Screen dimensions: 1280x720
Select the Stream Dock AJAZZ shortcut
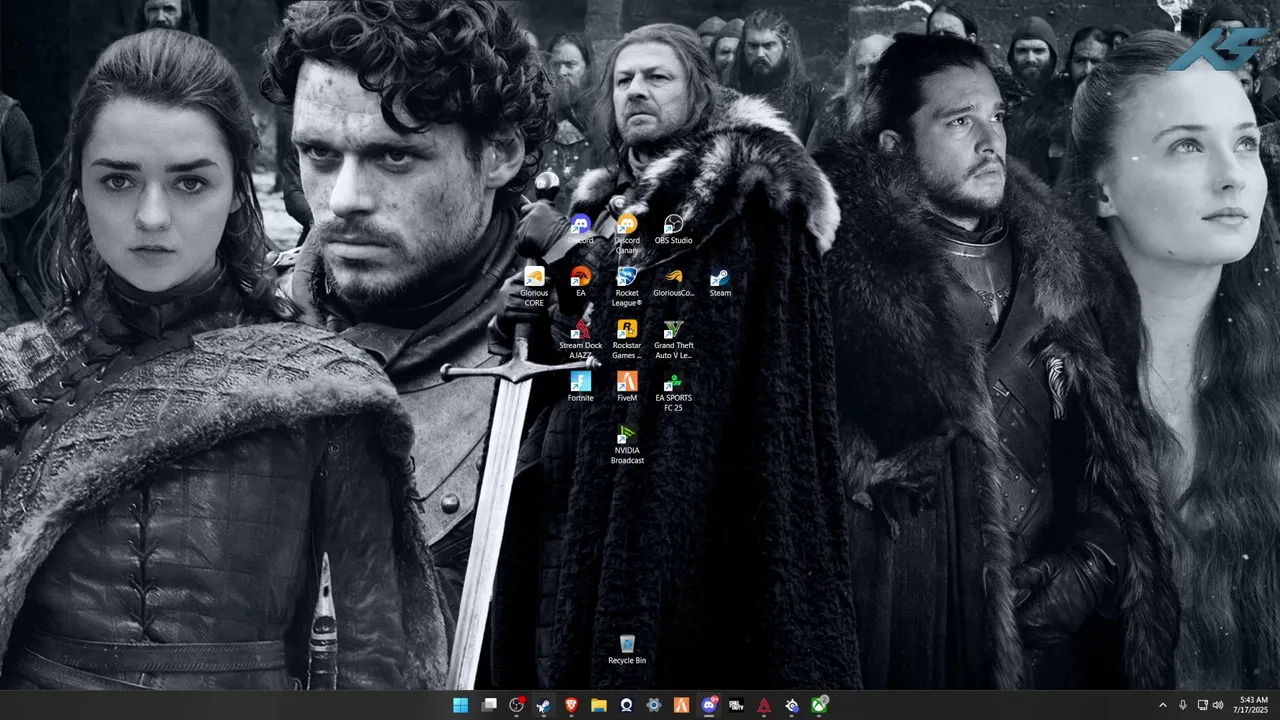click(581, 339)
